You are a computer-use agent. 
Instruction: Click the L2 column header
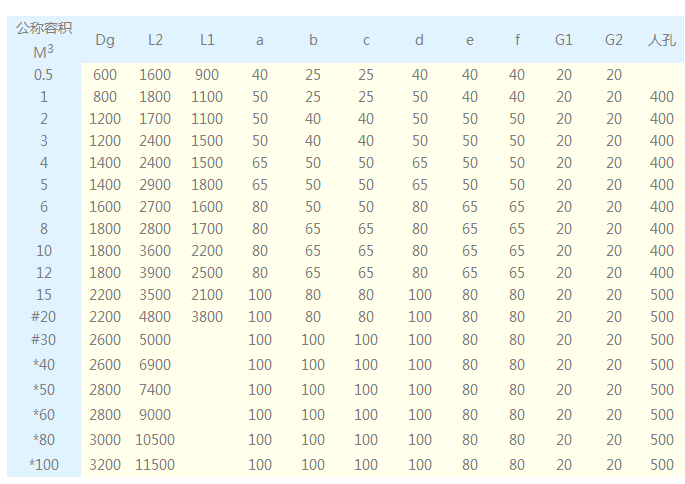[x=155, y=40]
